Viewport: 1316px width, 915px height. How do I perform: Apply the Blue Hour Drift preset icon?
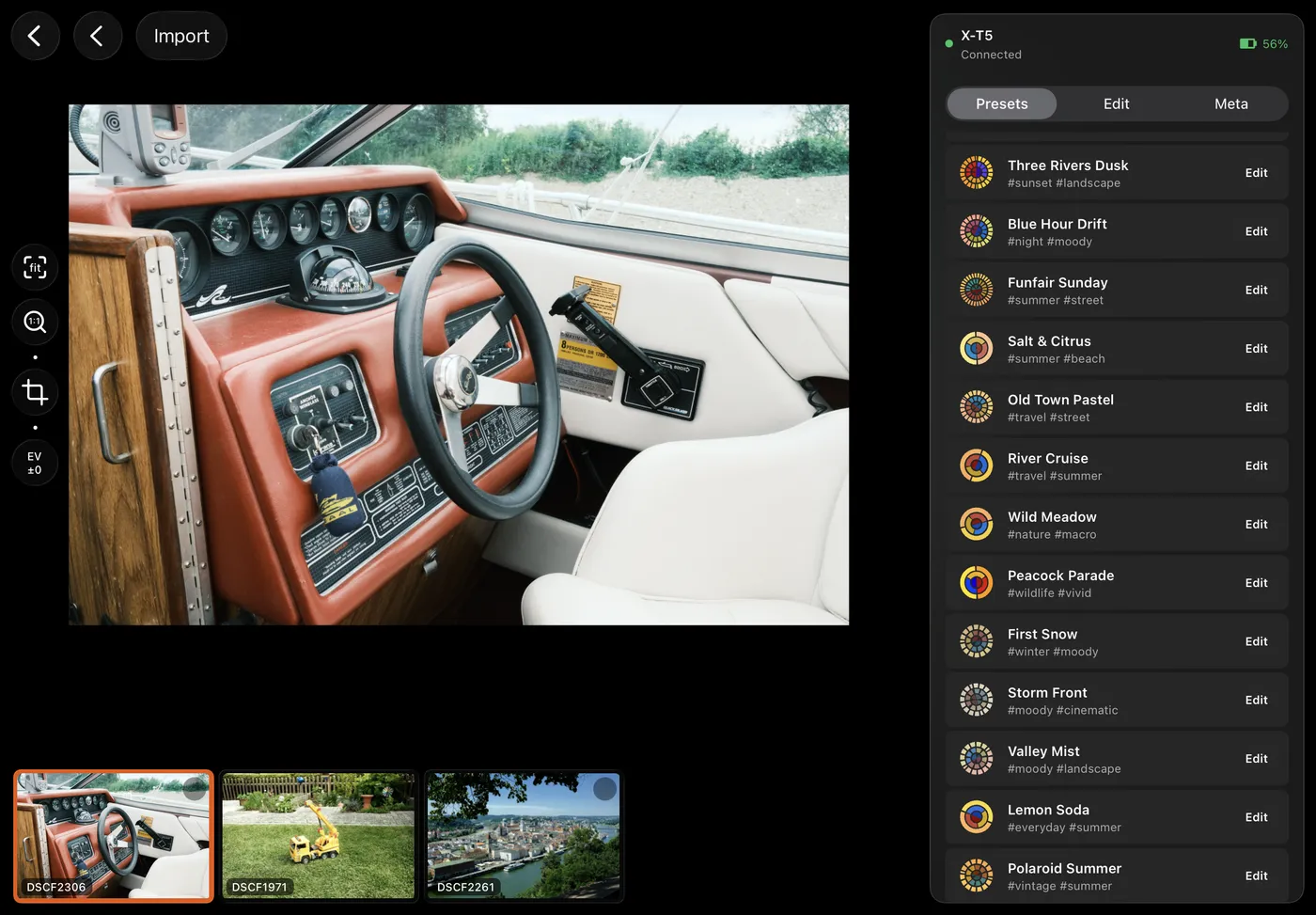tap(977, 231)
